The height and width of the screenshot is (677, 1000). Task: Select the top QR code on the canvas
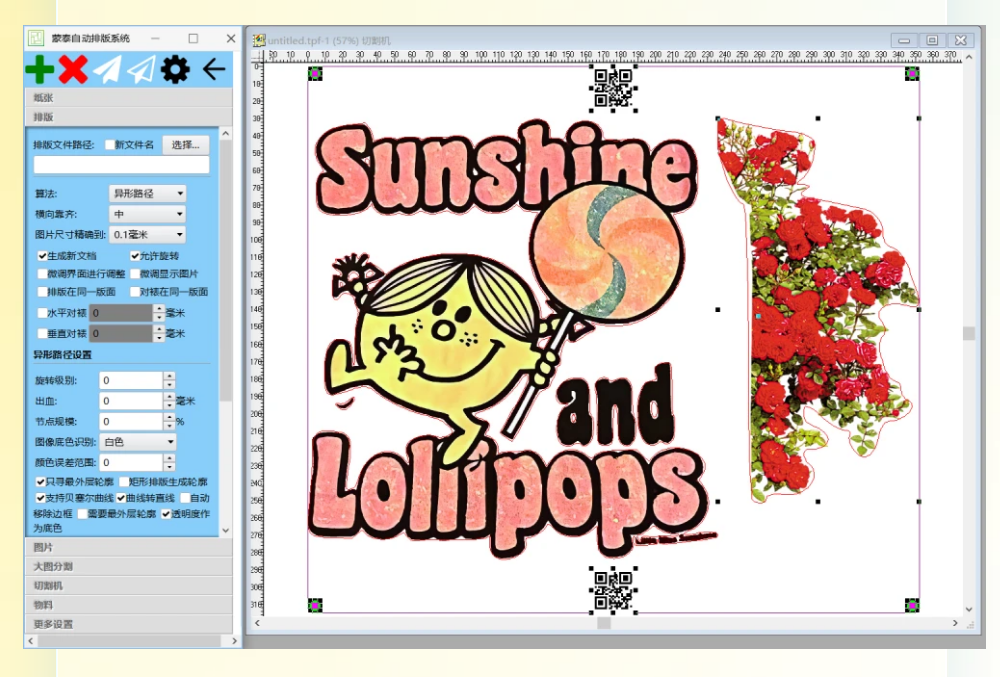pyautogui.click(x=613, y=88)
